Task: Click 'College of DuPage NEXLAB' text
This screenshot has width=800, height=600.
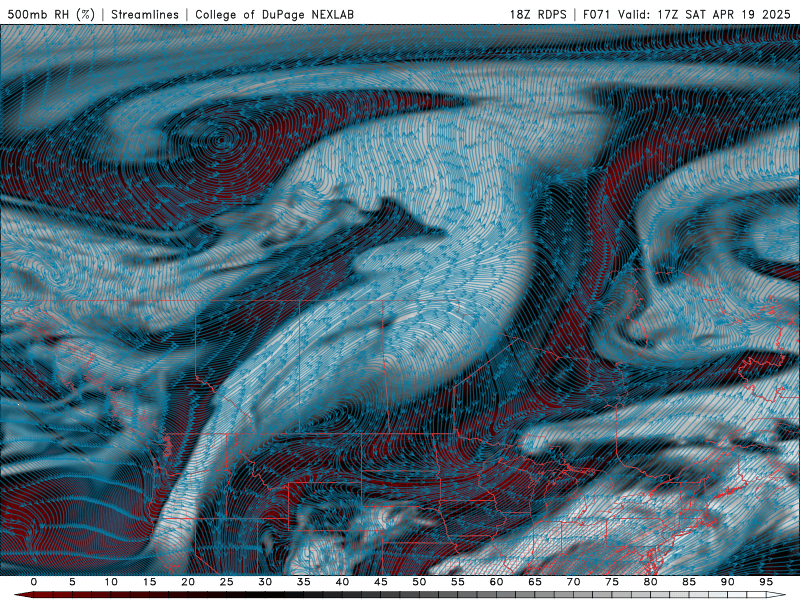Action: point(274,14)
